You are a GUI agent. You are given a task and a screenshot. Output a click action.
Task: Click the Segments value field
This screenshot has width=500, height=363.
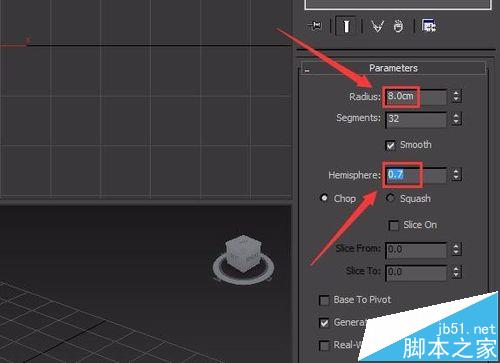coord(416,119)
